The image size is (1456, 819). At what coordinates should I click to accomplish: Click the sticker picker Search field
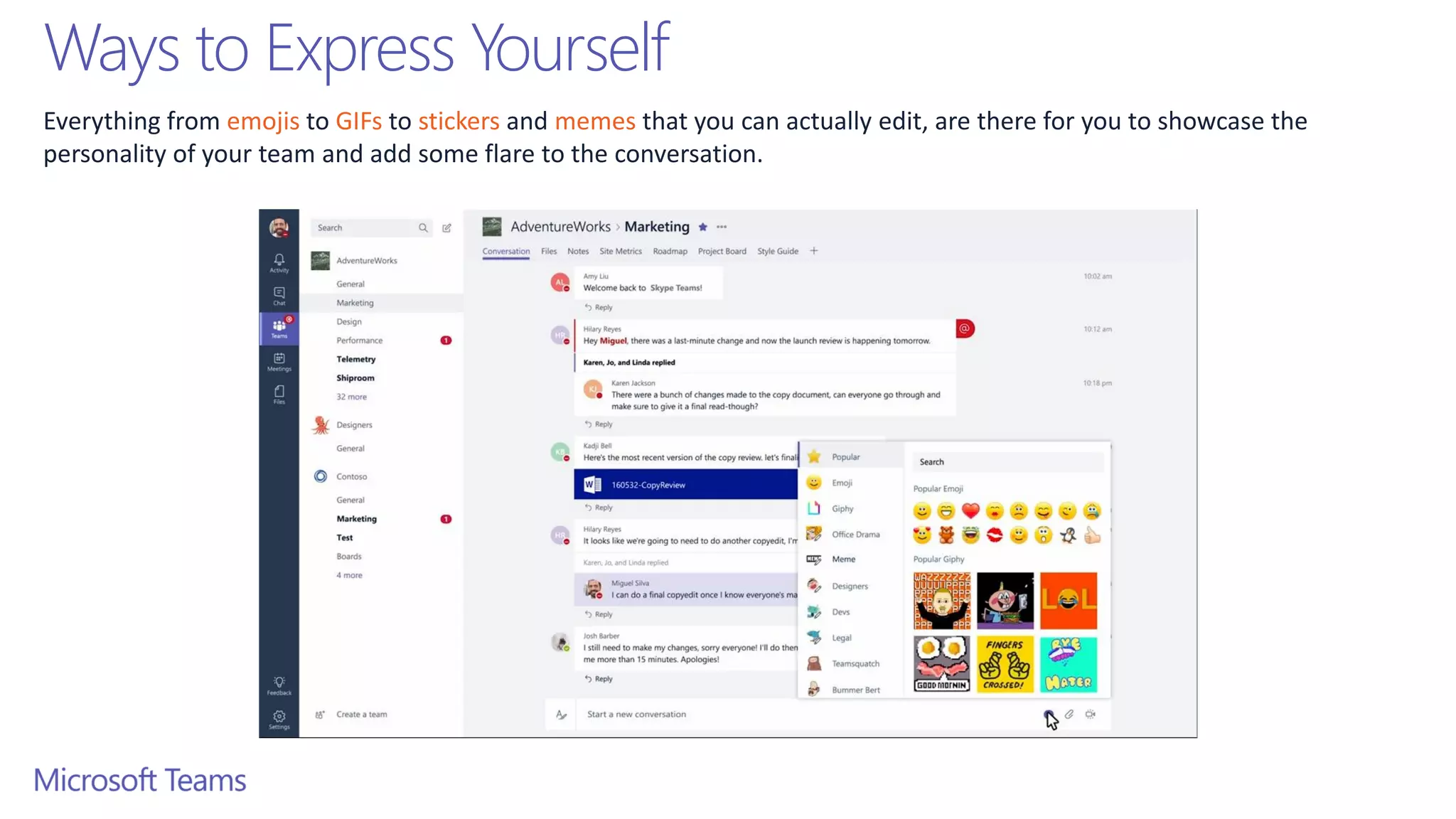tap(1008, 462)
